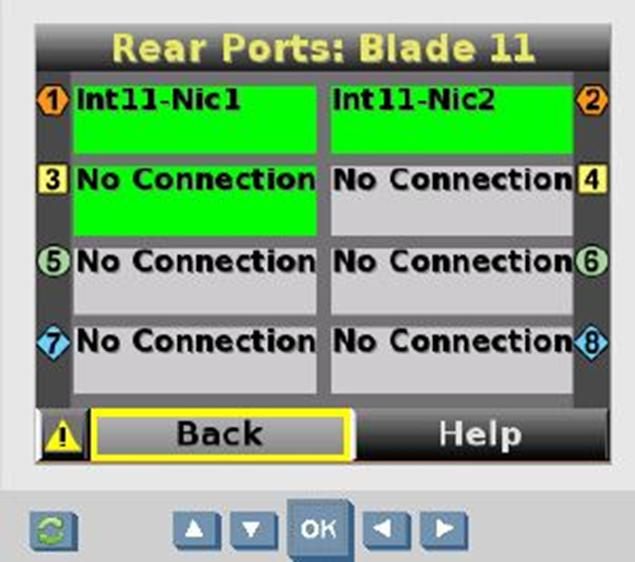Click the green refresh icon
Image resolution: width=635 pixels, height=562 pixels.
click(54, 531)
